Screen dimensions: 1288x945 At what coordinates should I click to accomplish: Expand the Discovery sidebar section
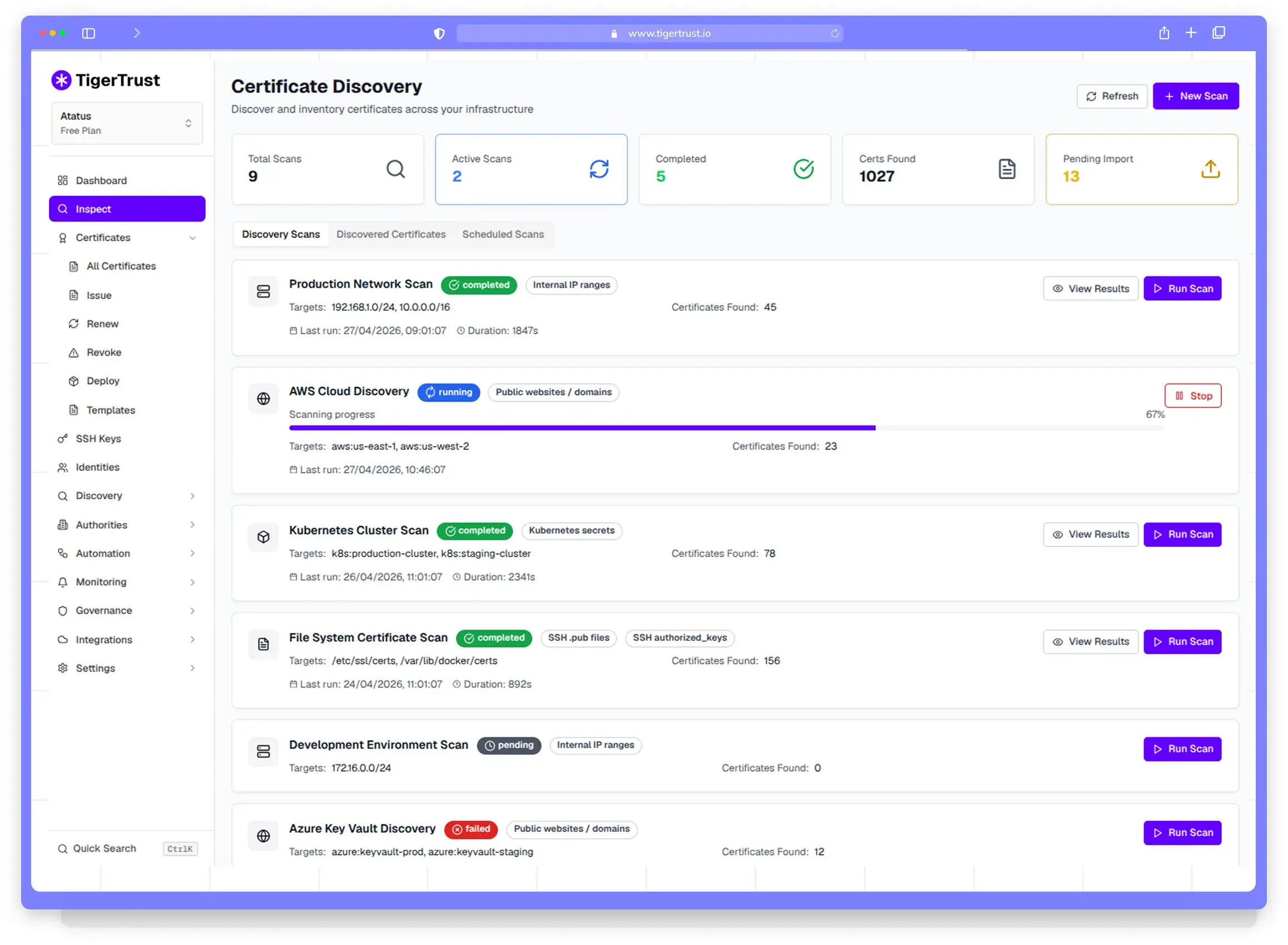coord(126,495)
